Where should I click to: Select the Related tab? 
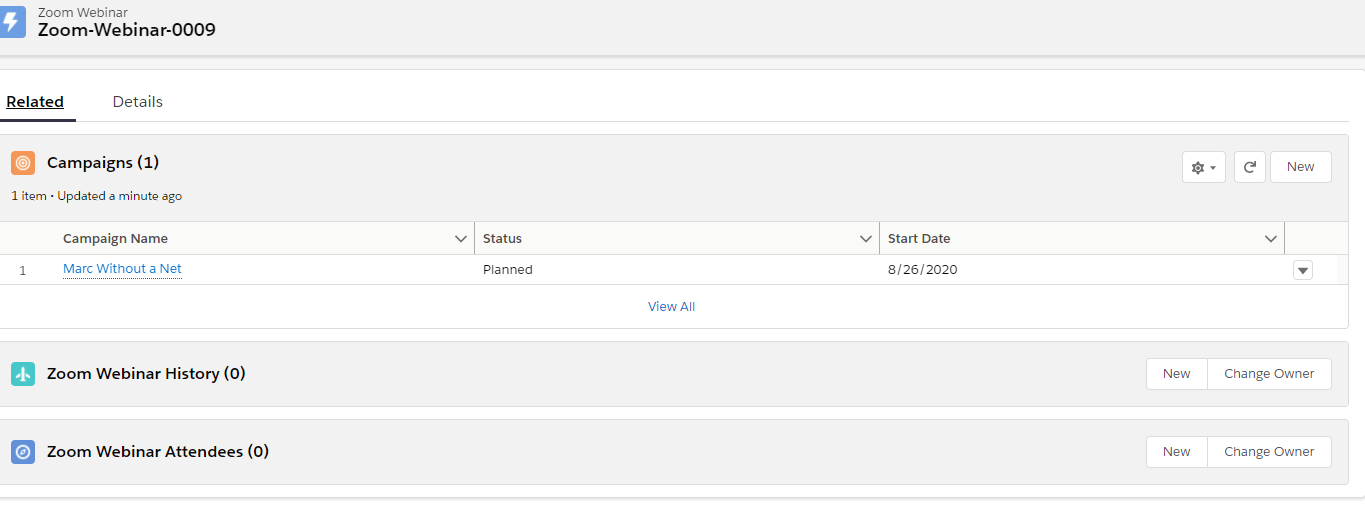pos(35,102)
